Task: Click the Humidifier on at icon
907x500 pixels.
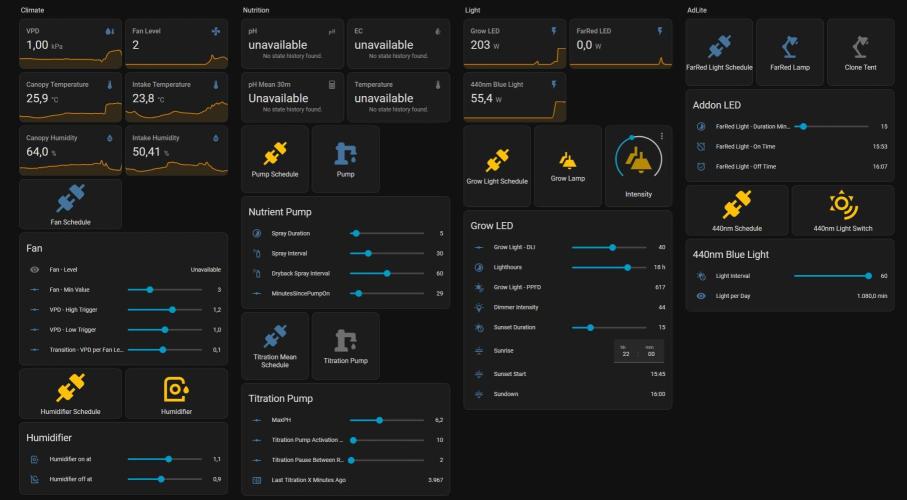Action: 35,459
